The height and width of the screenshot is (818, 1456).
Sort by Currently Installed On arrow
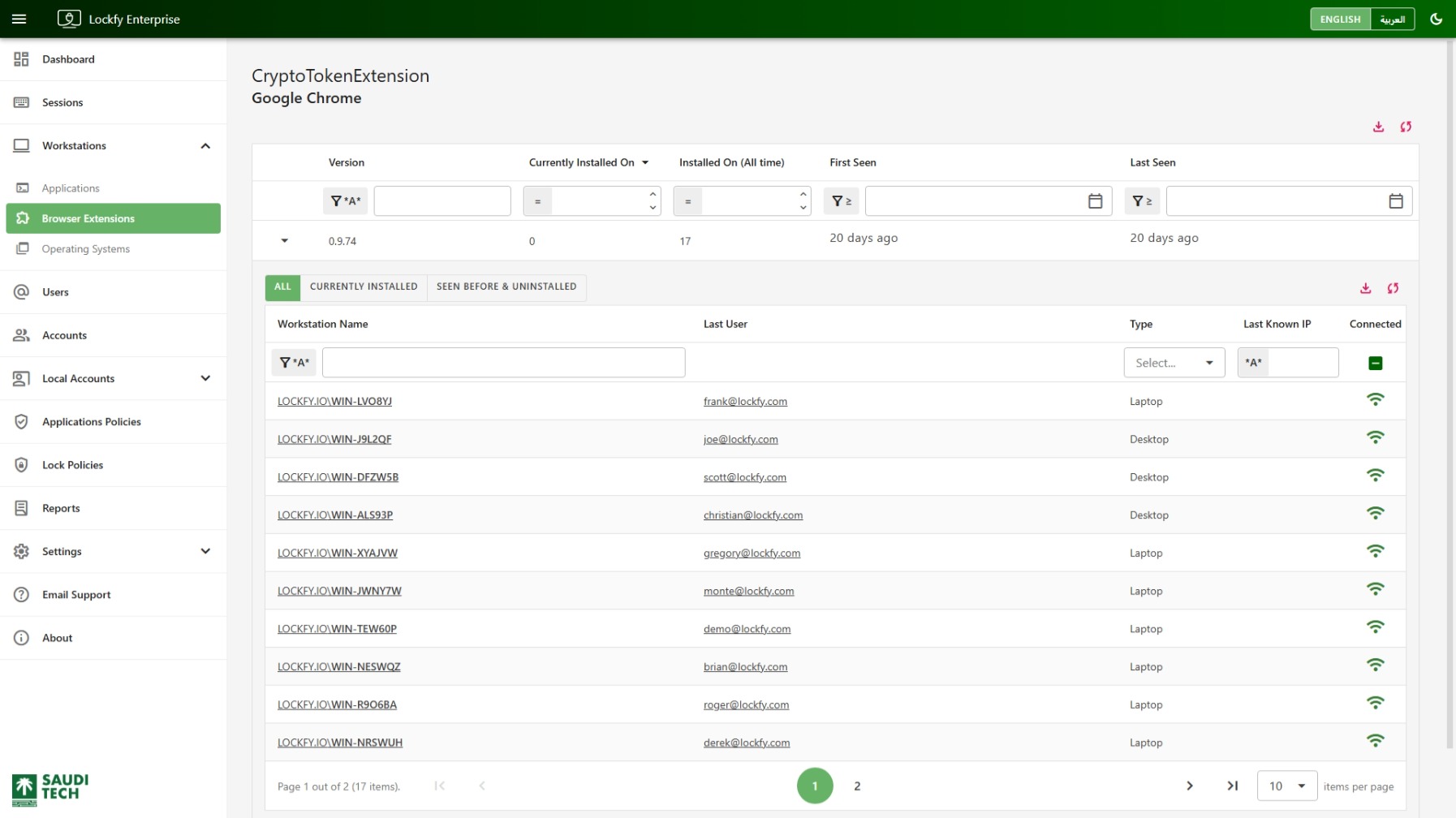(645, 162)
